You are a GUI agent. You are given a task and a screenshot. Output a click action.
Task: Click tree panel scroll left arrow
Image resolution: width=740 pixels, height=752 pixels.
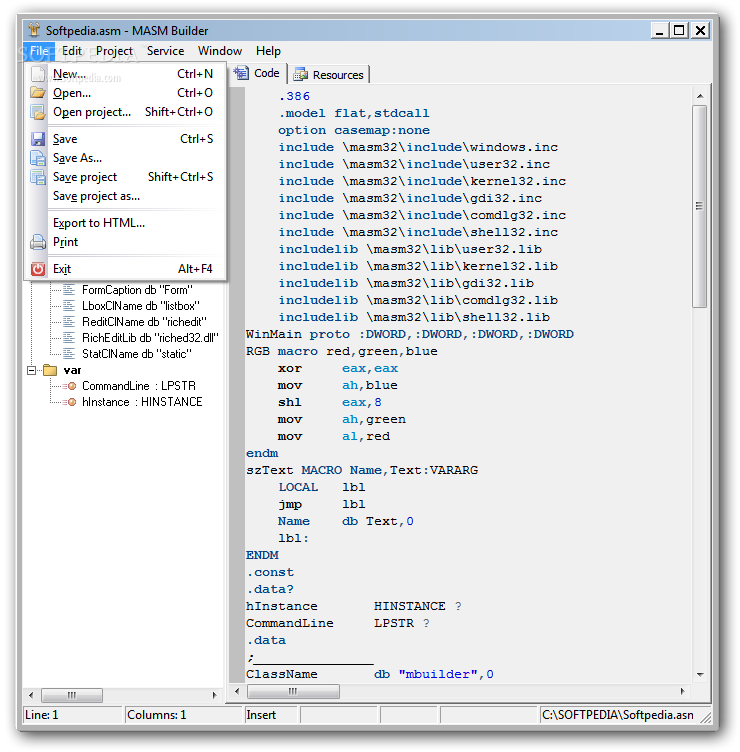[31, 695]
